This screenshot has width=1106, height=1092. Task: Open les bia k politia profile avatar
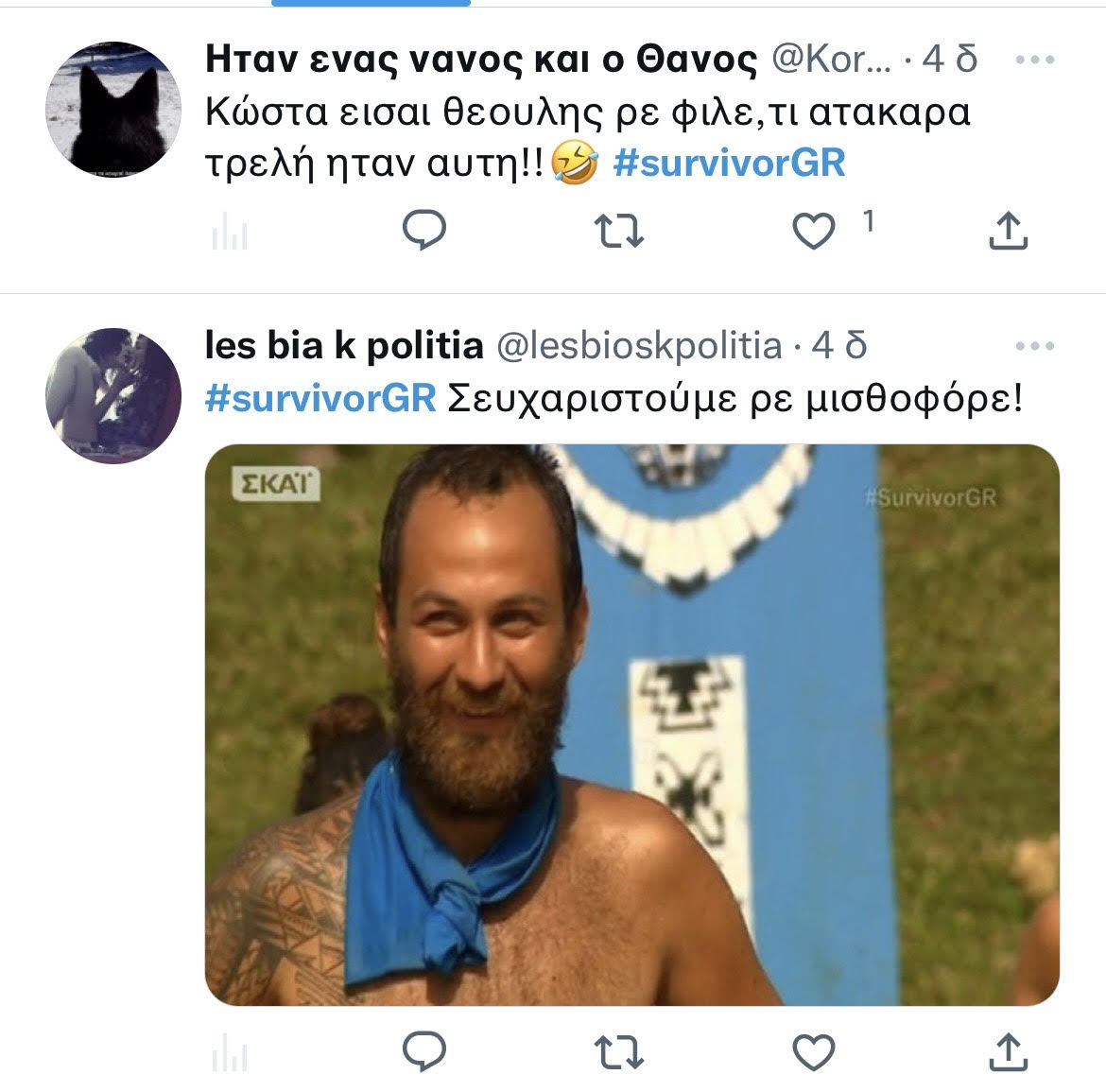click(x=113, y=396)
